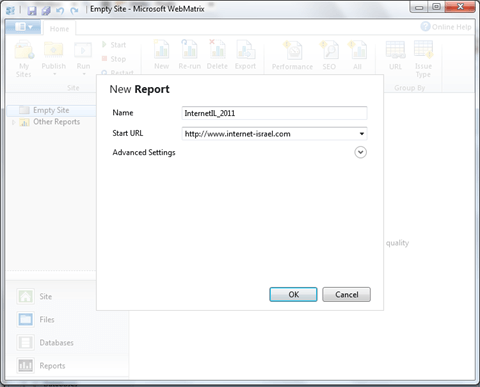The width and height of the screenshot is (480, 387).
Task: Open the Publish dropdown arrow
Action: point(54,74)
